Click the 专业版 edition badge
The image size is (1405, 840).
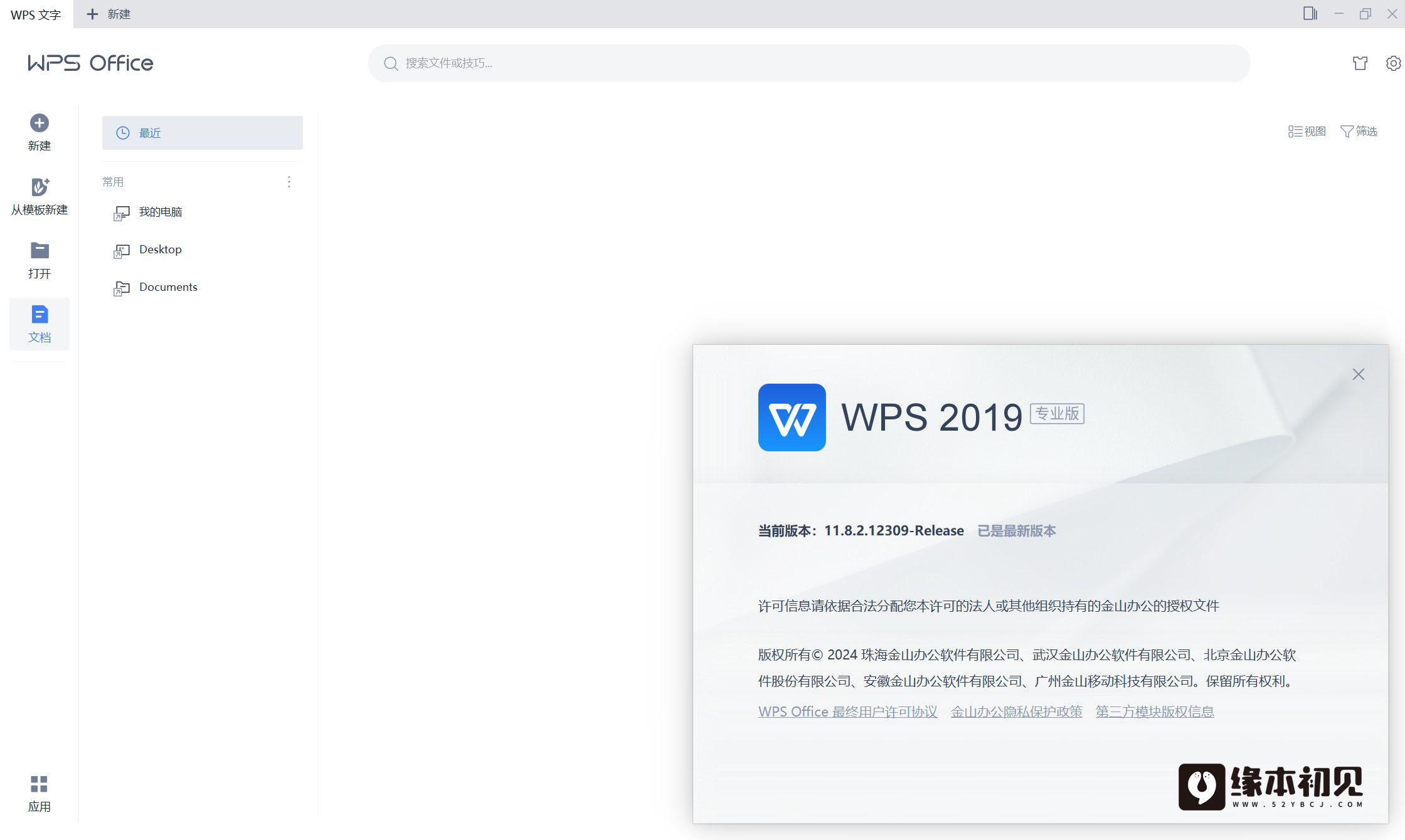1057,414
